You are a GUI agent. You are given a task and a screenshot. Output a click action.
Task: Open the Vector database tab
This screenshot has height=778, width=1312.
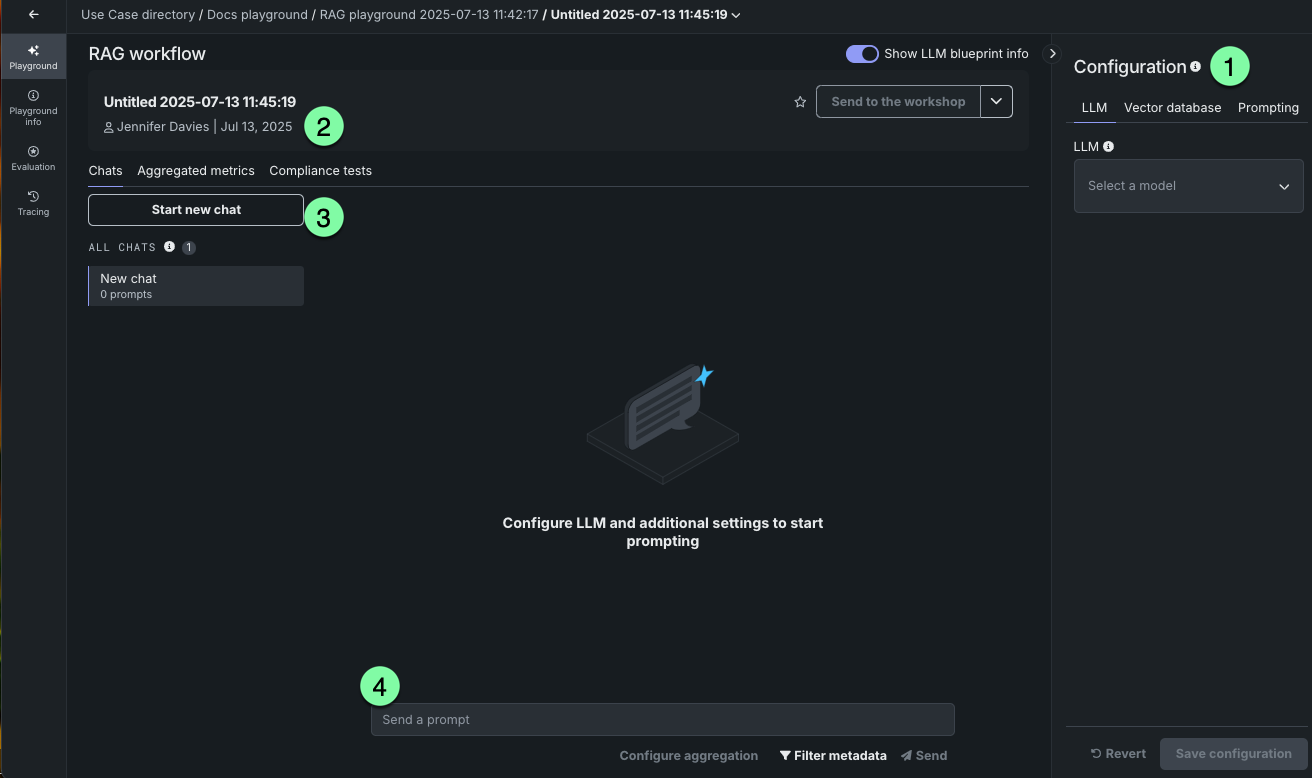point(1172,108)
